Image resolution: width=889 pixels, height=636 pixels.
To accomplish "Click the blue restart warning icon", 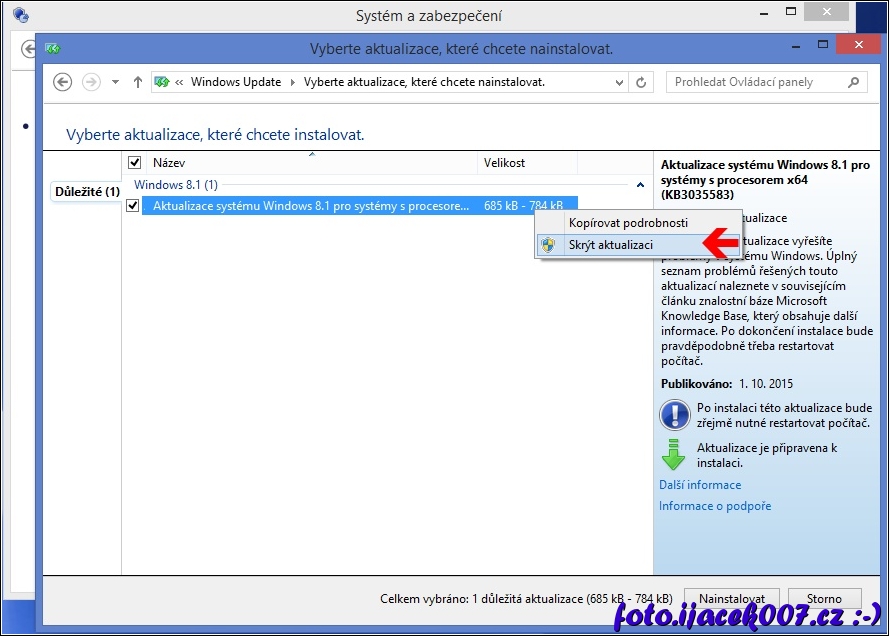I will pos(674,415).
